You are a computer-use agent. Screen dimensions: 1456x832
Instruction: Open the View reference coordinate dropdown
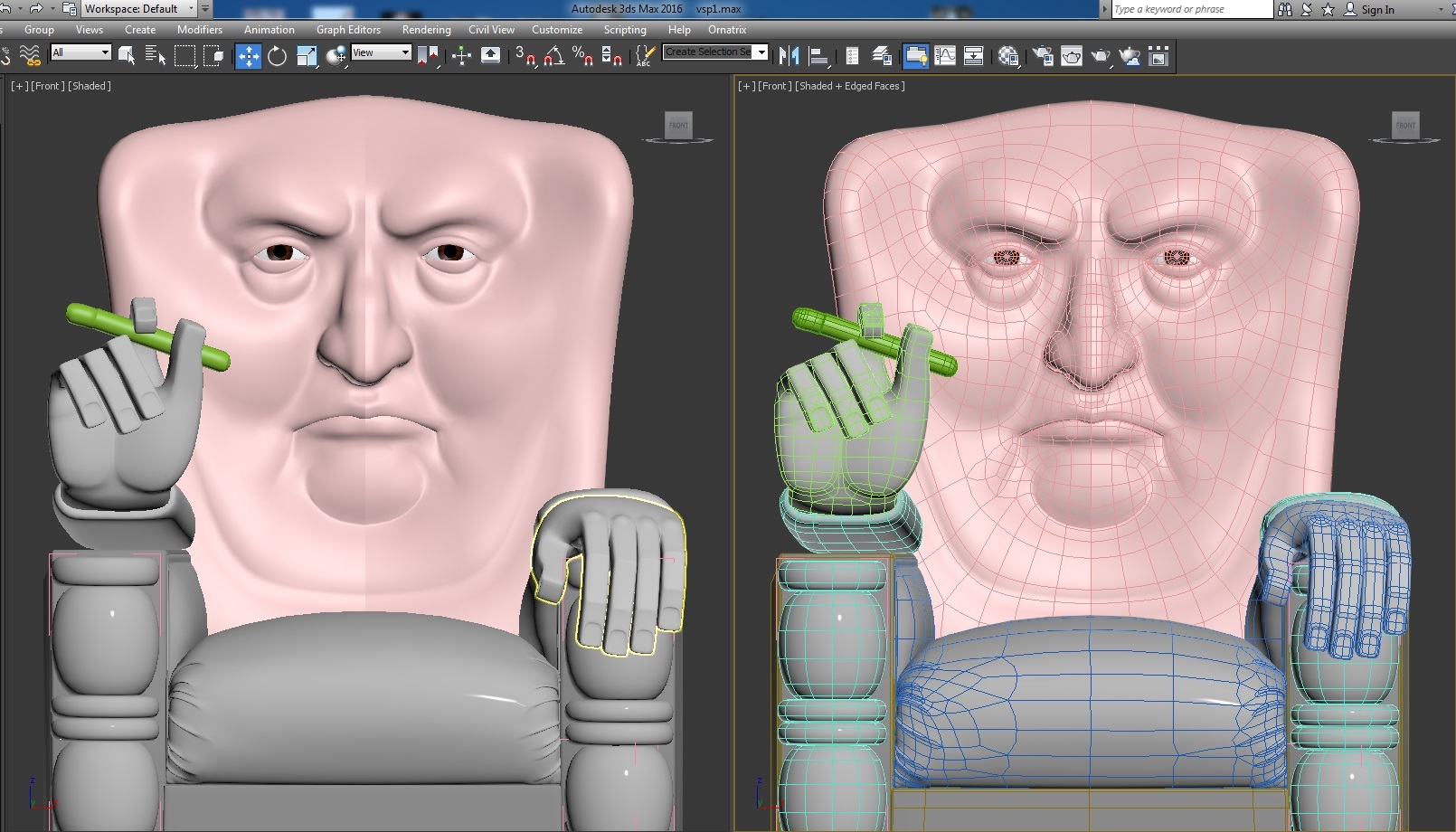coord(381,52)
